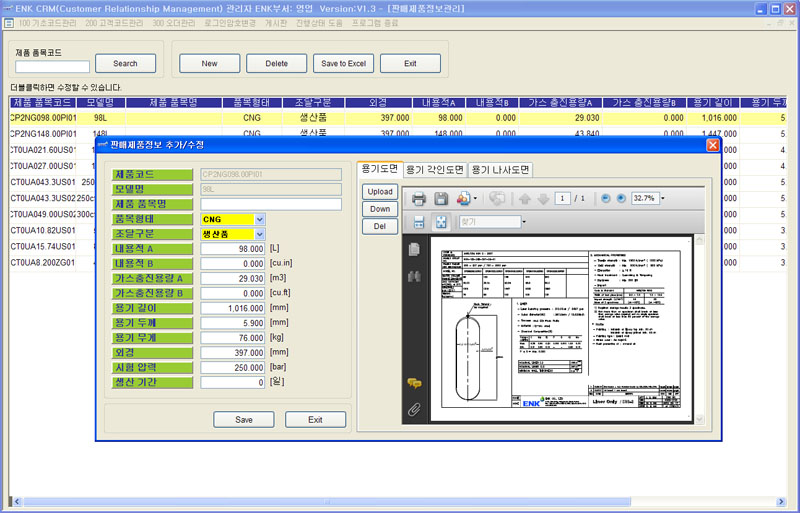Click the Save to Excel button
This screenshot has height=513, width=800.
pyautogui.click(x=343, y=64)
